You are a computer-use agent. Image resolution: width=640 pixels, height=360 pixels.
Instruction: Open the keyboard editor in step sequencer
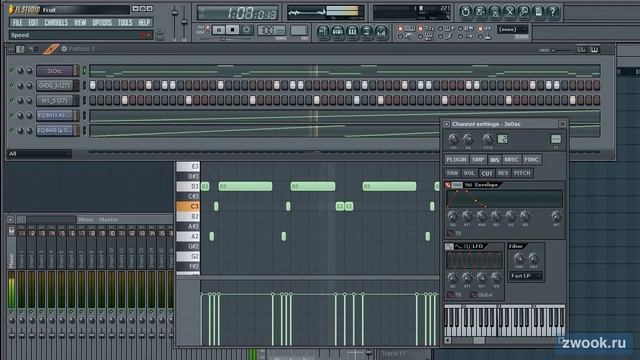point(594,50)
